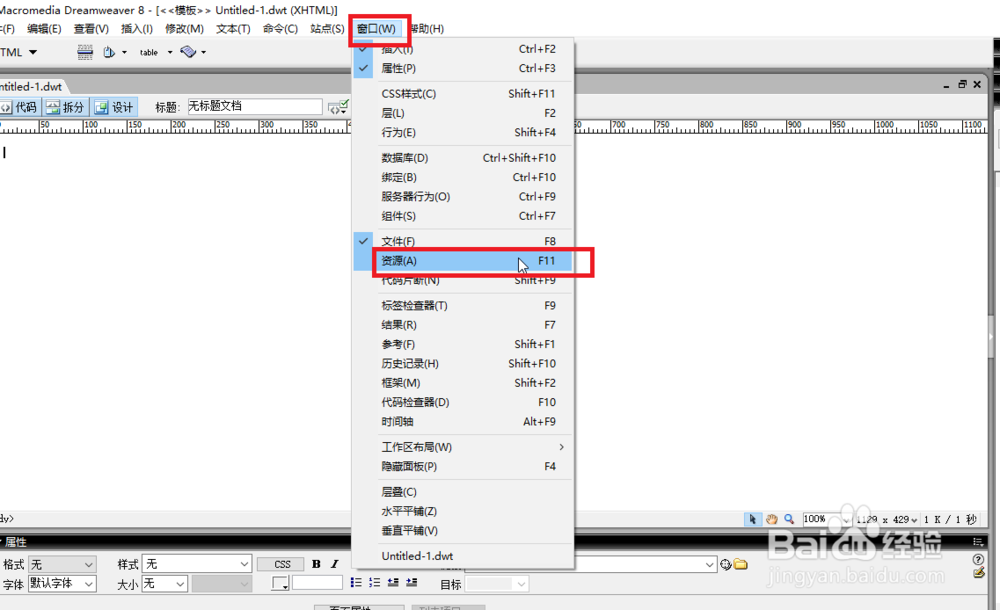Click the text color swatch in properties
1000x610 pixels.
tap(280, 583)
